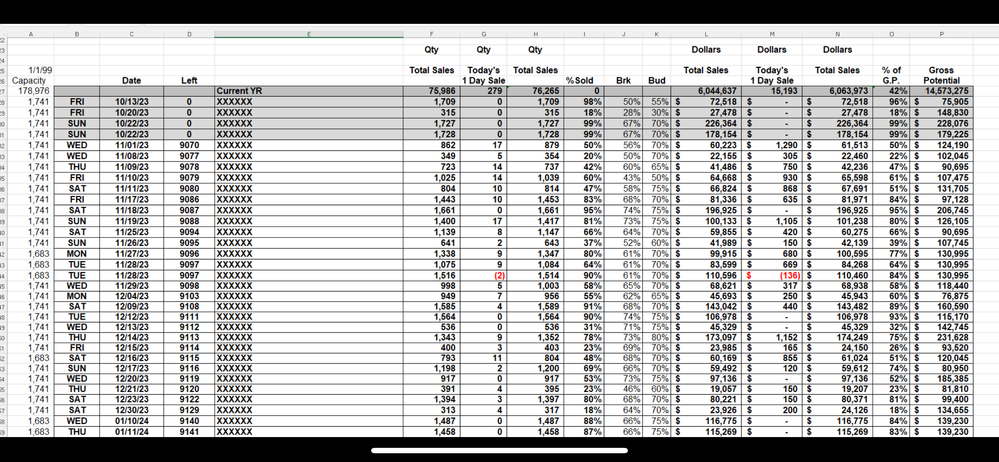Select the 206,745 gross potential cell
Image resolution: width=999 pixels, height=462 pixels.
tap(940, 210)
